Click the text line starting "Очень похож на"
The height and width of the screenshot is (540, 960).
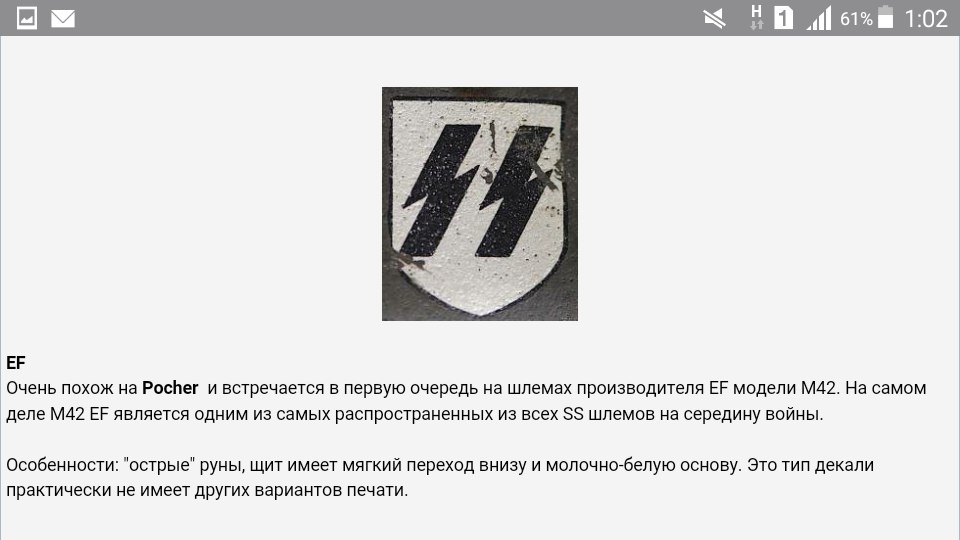(x=466, y=388)
